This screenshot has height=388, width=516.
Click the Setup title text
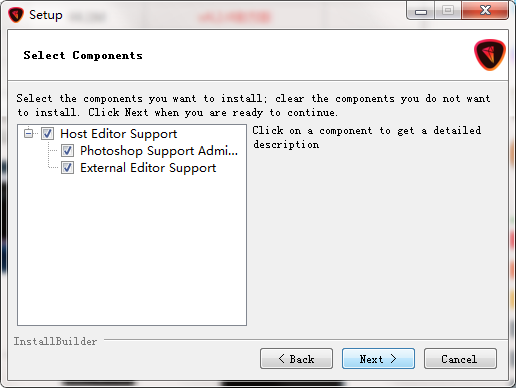click(x=46, y=15)
